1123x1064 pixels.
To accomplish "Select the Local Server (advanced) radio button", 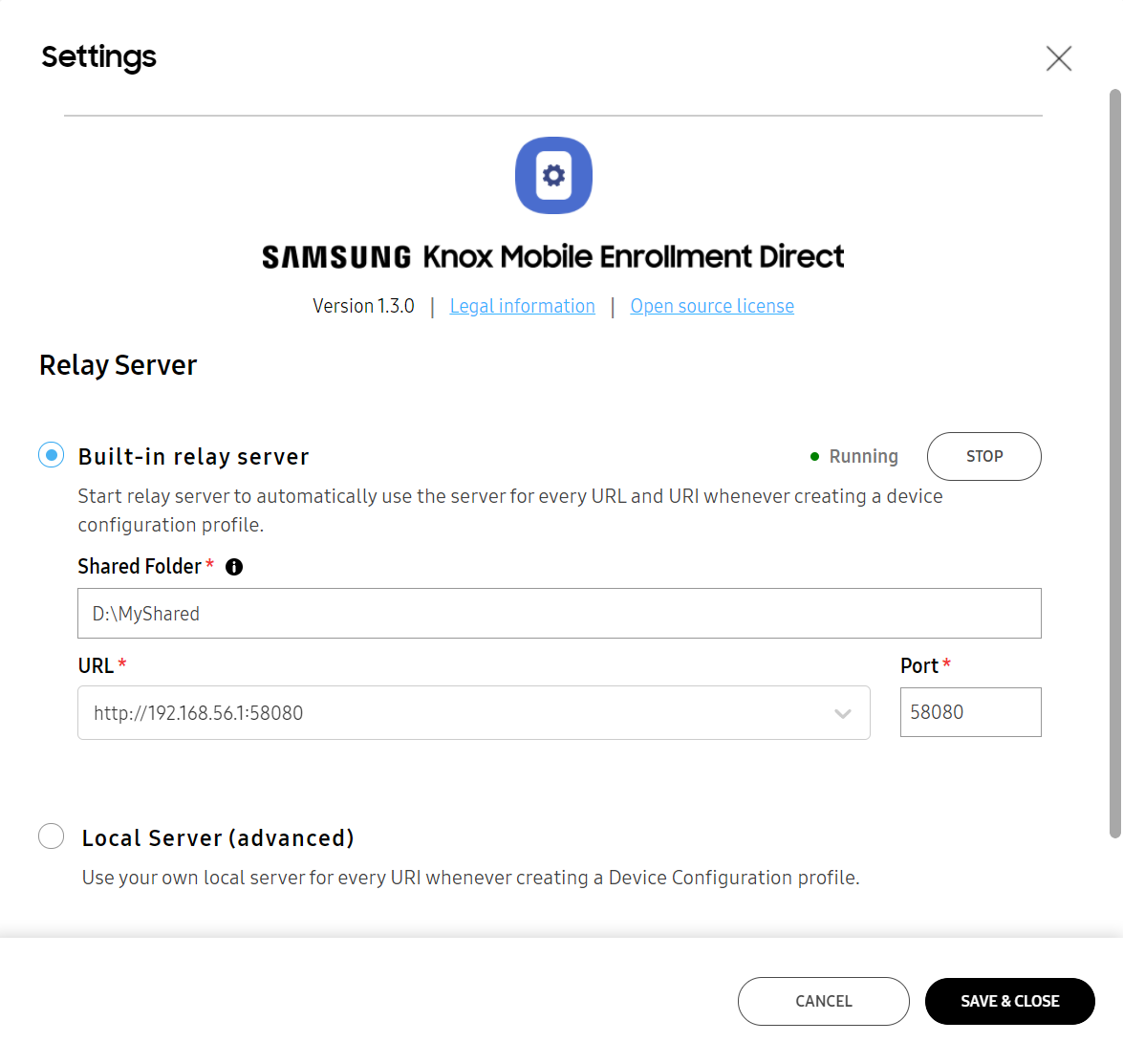I will tap(51, 836).
